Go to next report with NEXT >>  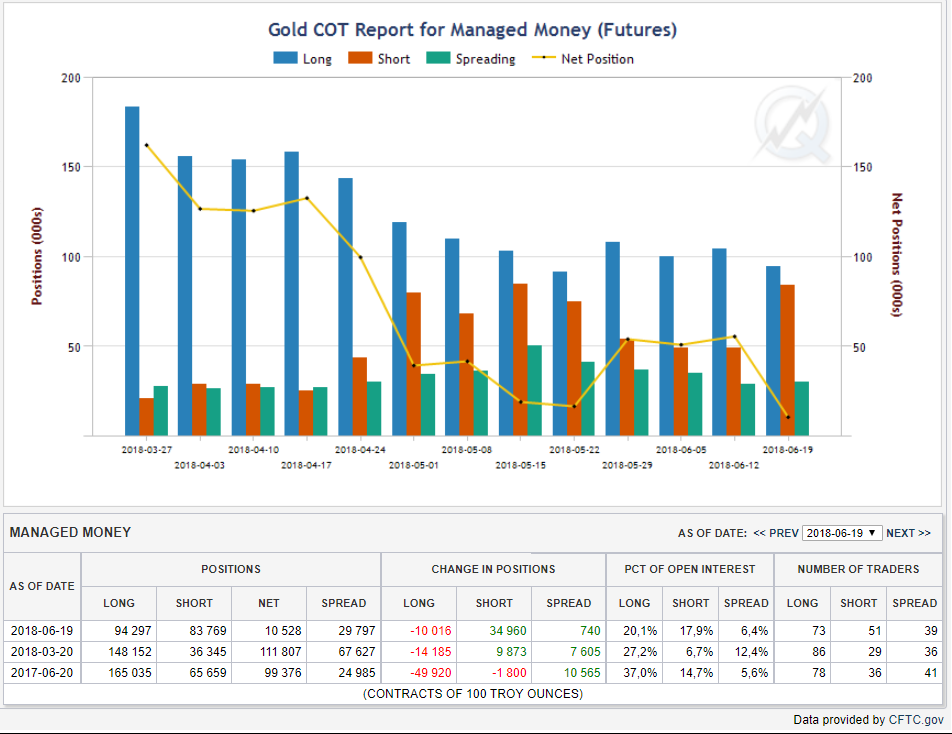point(908,533)
